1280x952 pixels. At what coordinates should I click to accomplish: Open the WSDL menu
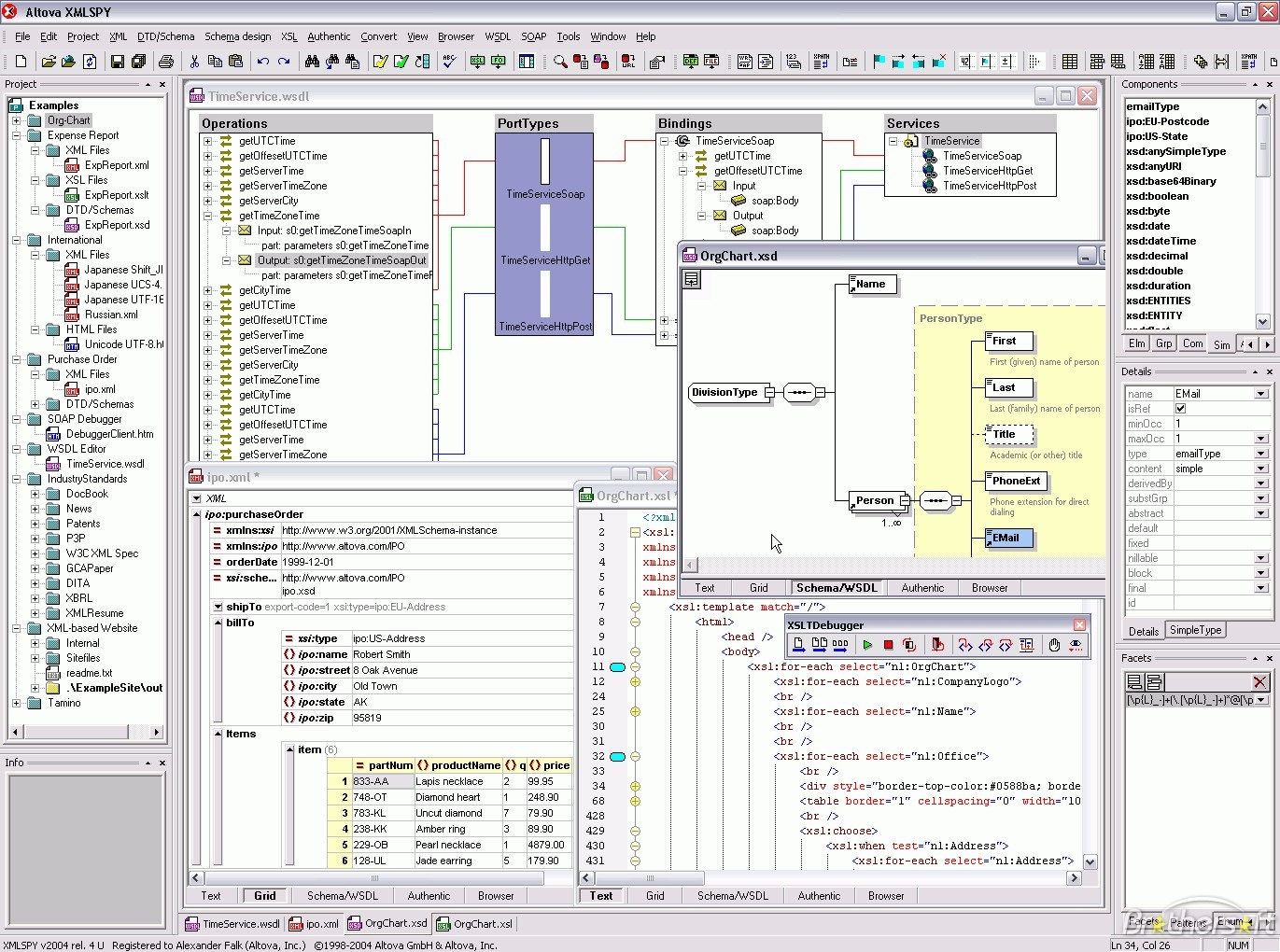[x=498, y=36]
